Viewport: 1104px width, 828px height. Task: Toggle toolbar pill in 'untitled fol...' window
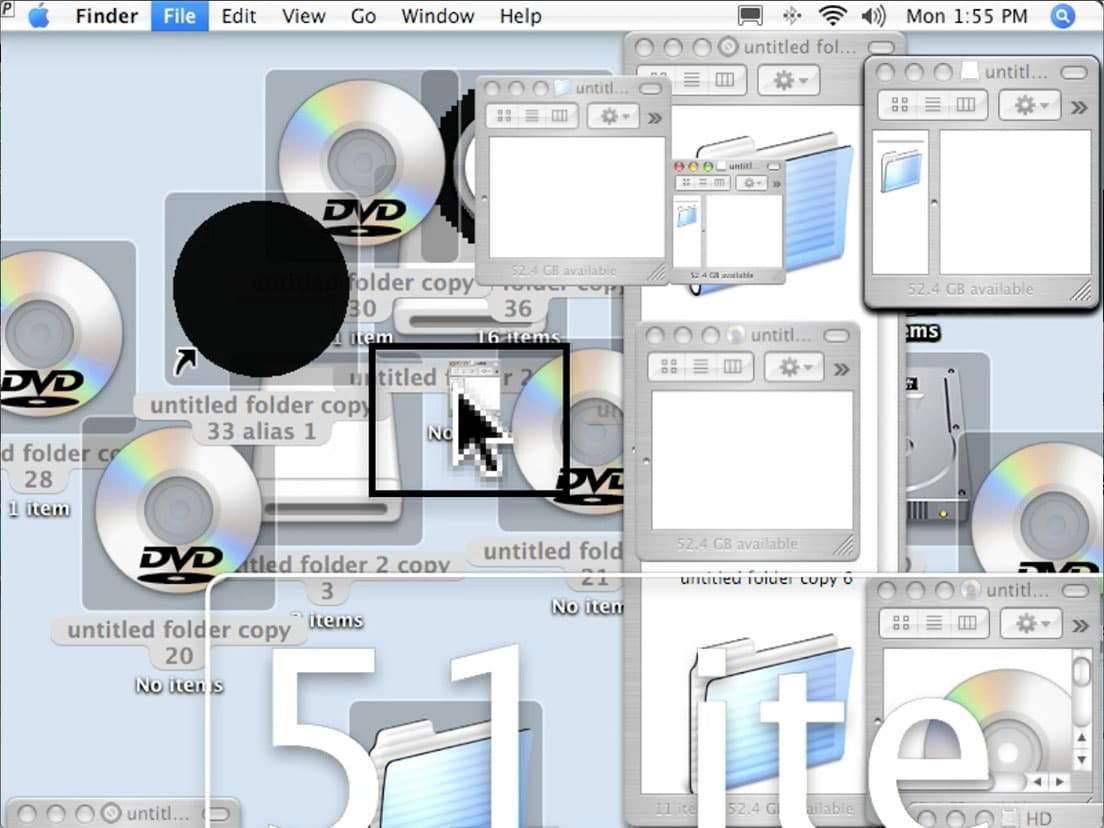[x=881, y=47]
